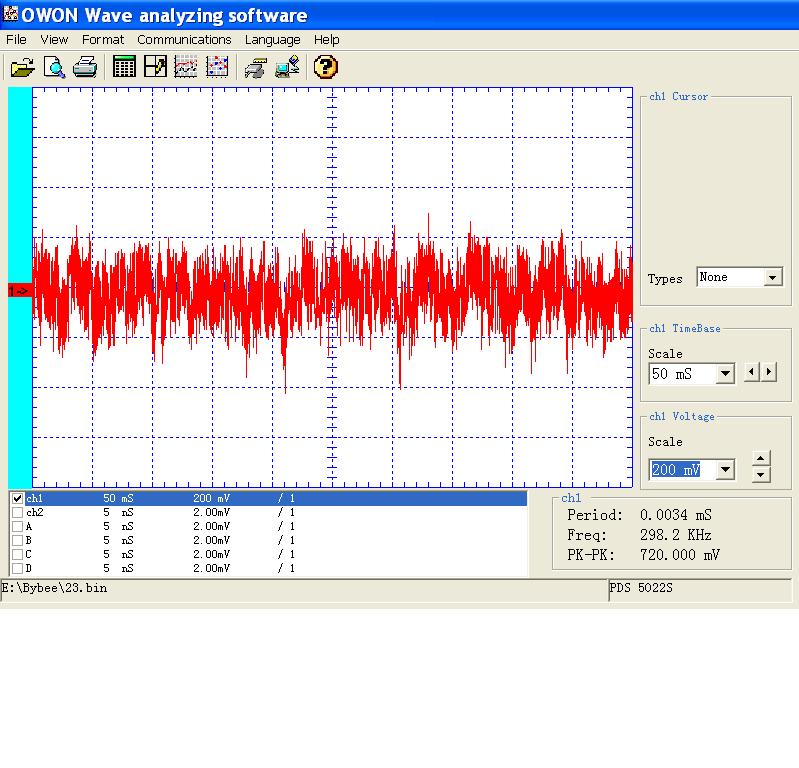Enable the A channel checkbox

[17, 526]
